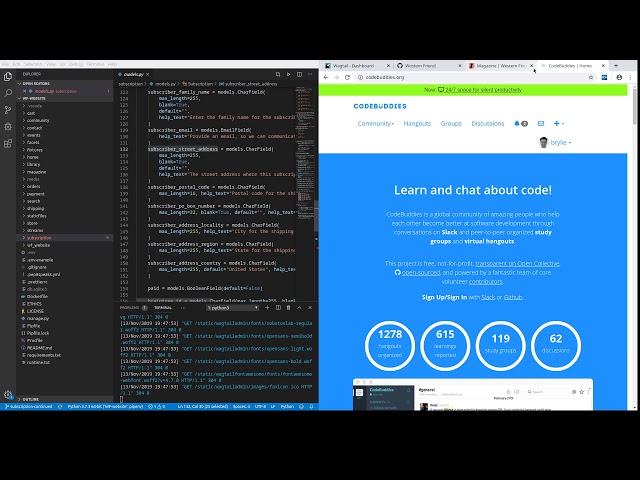Switch to the Wagtail - Dashboard browser tab
Viewport: 640px width, 480px height.
point(353,65)
